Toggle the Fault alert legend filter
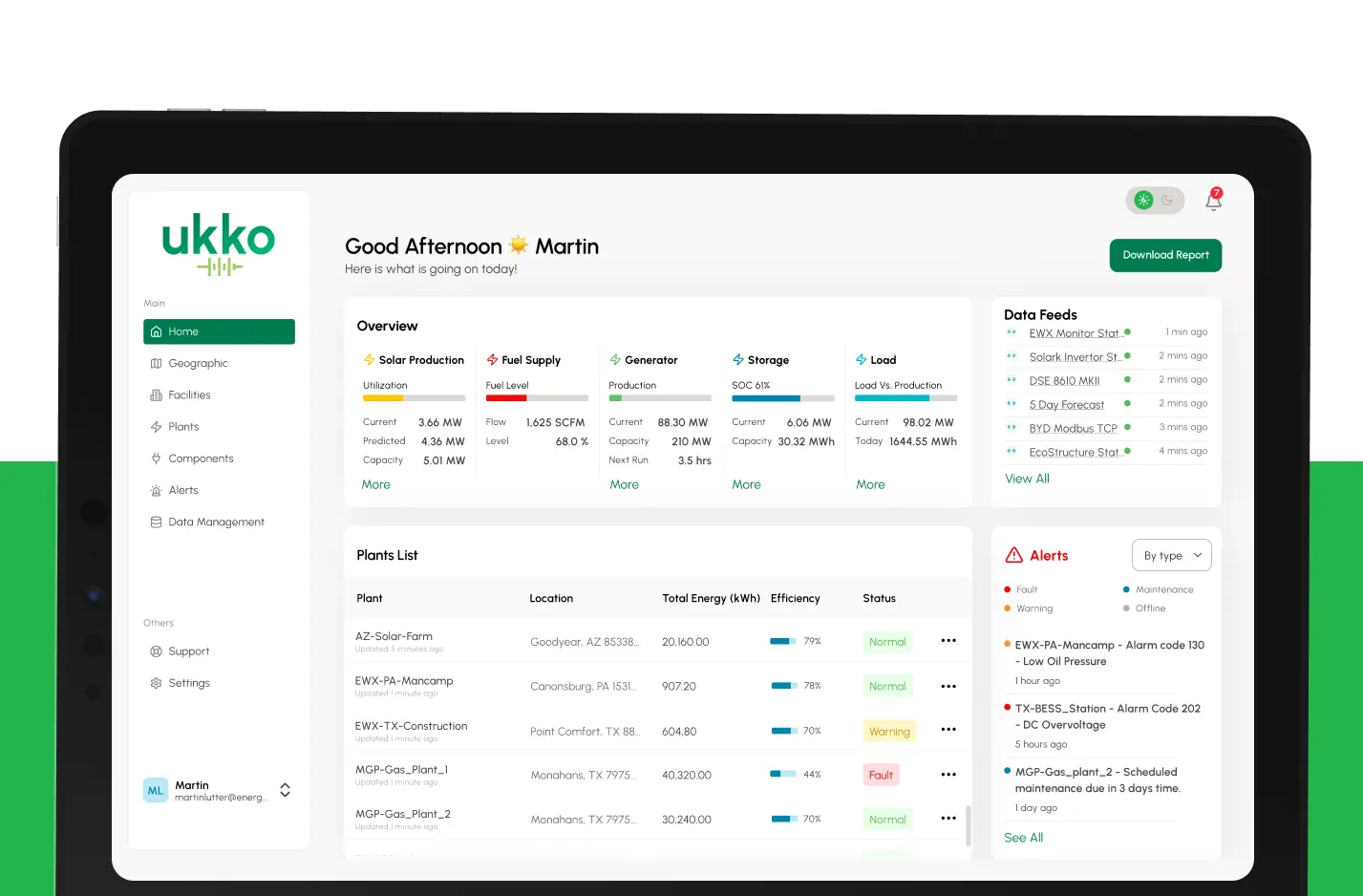1363x896 pixels. (x=1021, y=589)
